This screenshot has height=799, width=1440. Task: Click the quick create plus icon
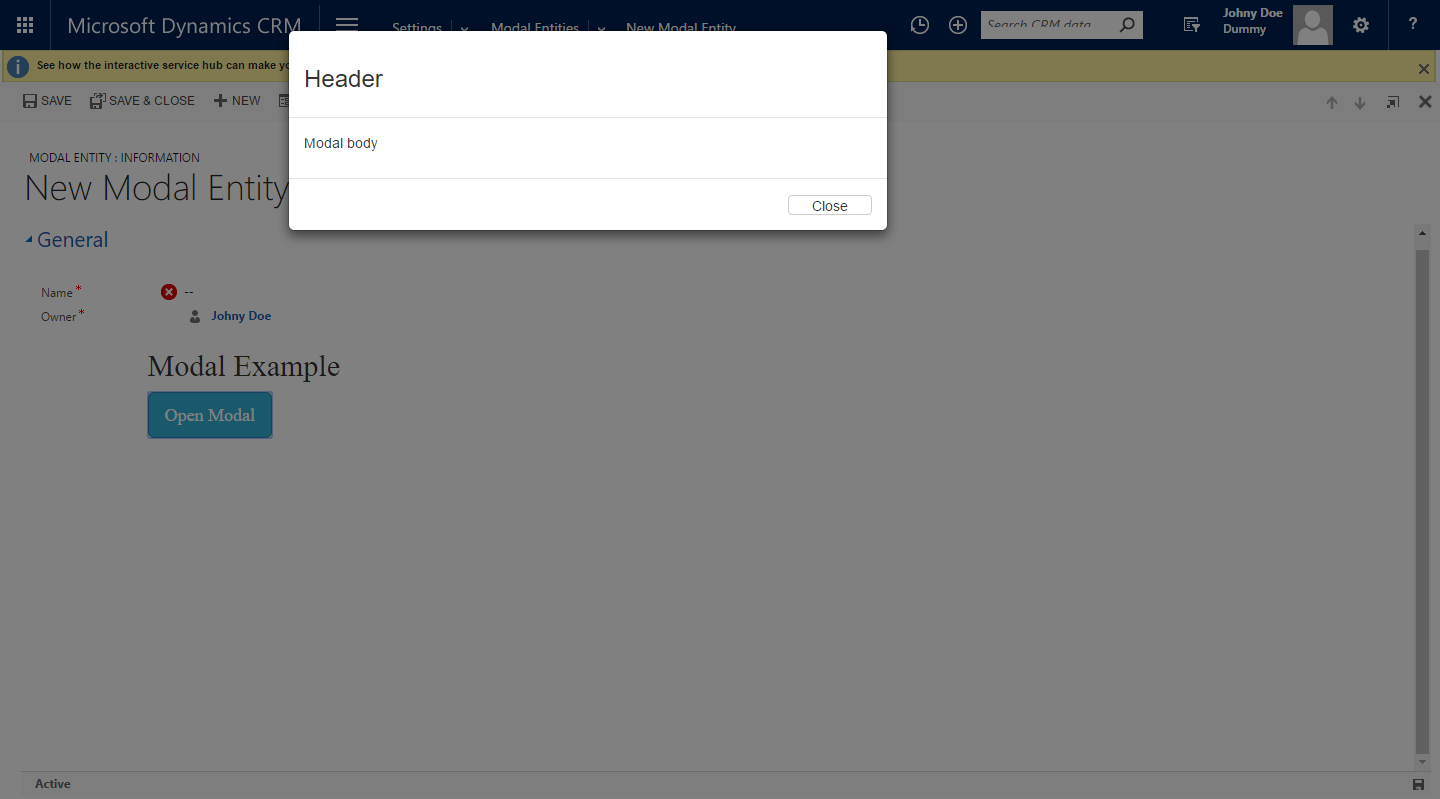coord(958,25)
